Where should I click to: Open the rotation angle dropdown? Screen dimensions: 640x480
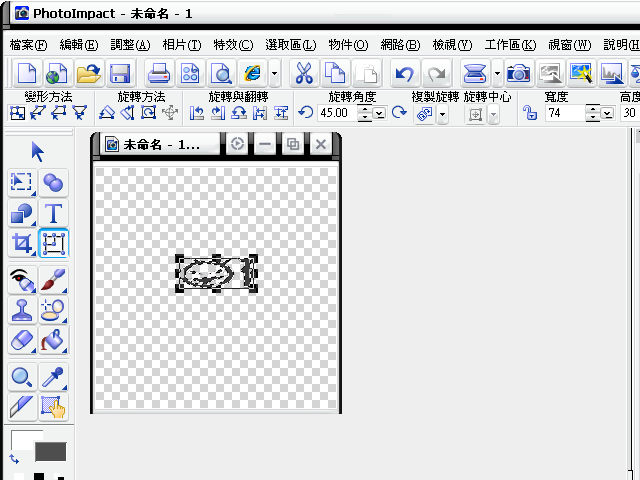point(380,113)
